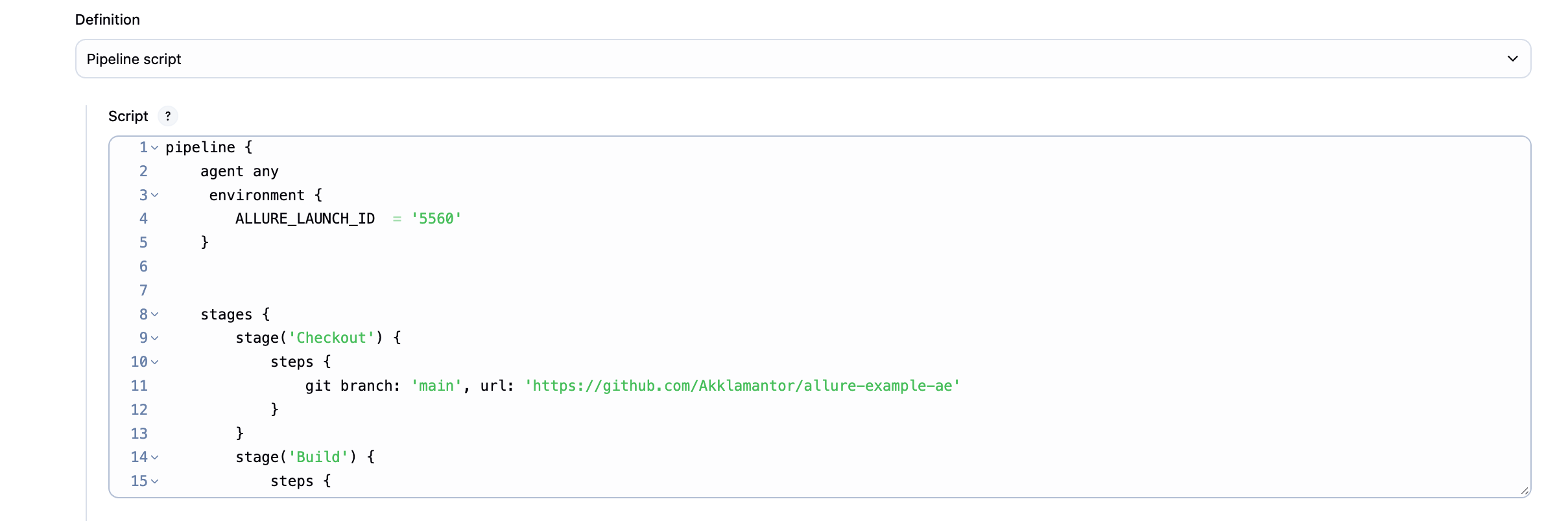Viewport: 1568px width, 521px height.
Task: Click the ALLURE_LAUNCH_ID variable name
Action: click(x=305, y=219)
